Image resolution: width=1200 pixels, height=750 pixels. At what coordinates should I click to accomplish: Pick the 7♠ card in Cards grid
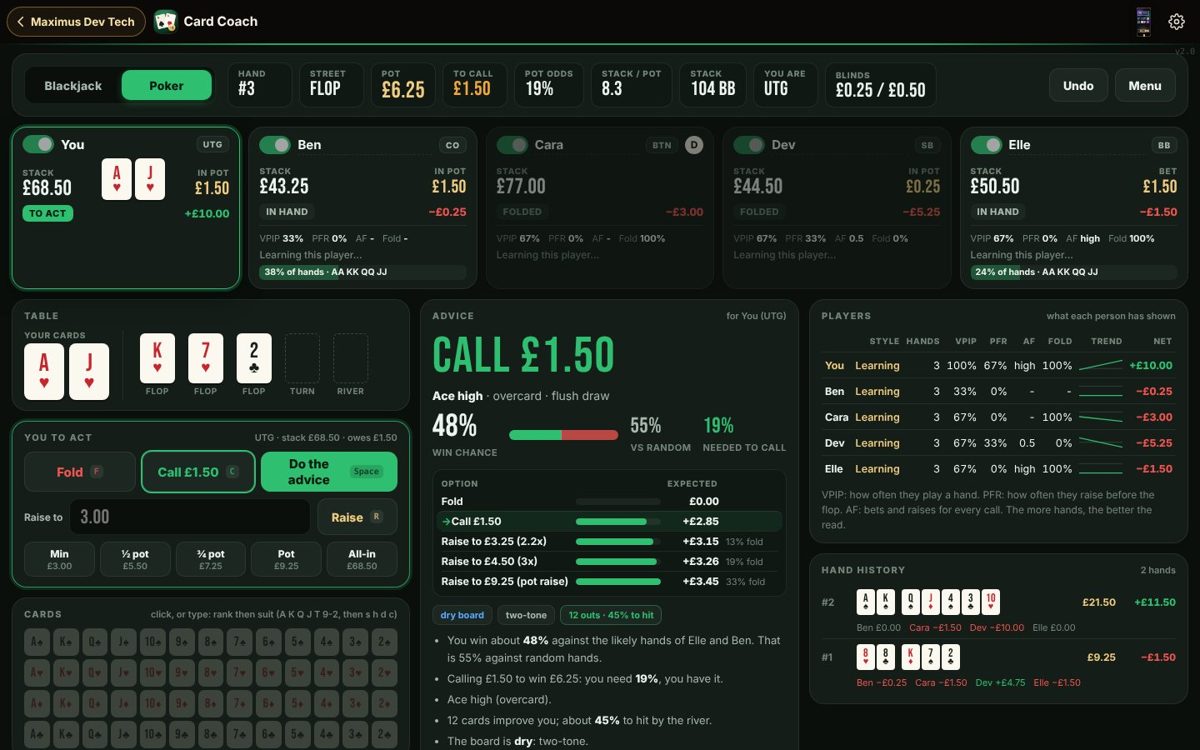[240, 642]
